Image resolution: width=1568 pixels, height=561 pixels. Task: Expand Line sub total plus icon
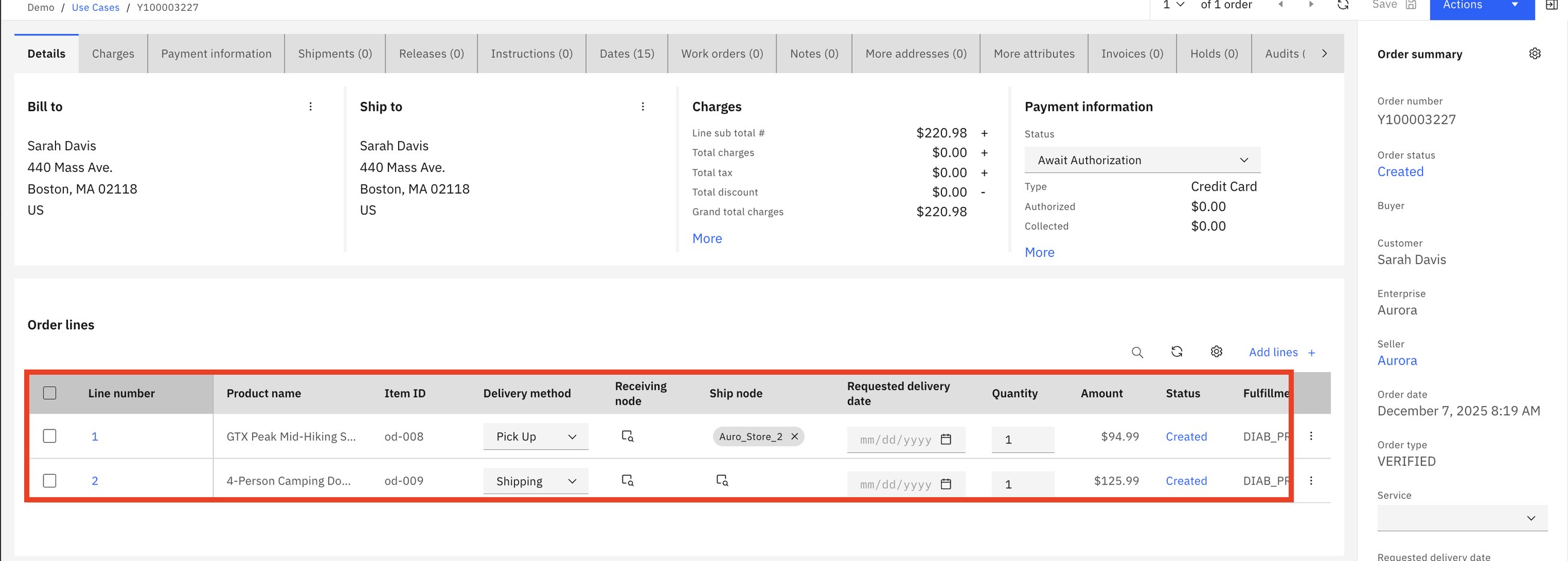click(x=984, y=133)
